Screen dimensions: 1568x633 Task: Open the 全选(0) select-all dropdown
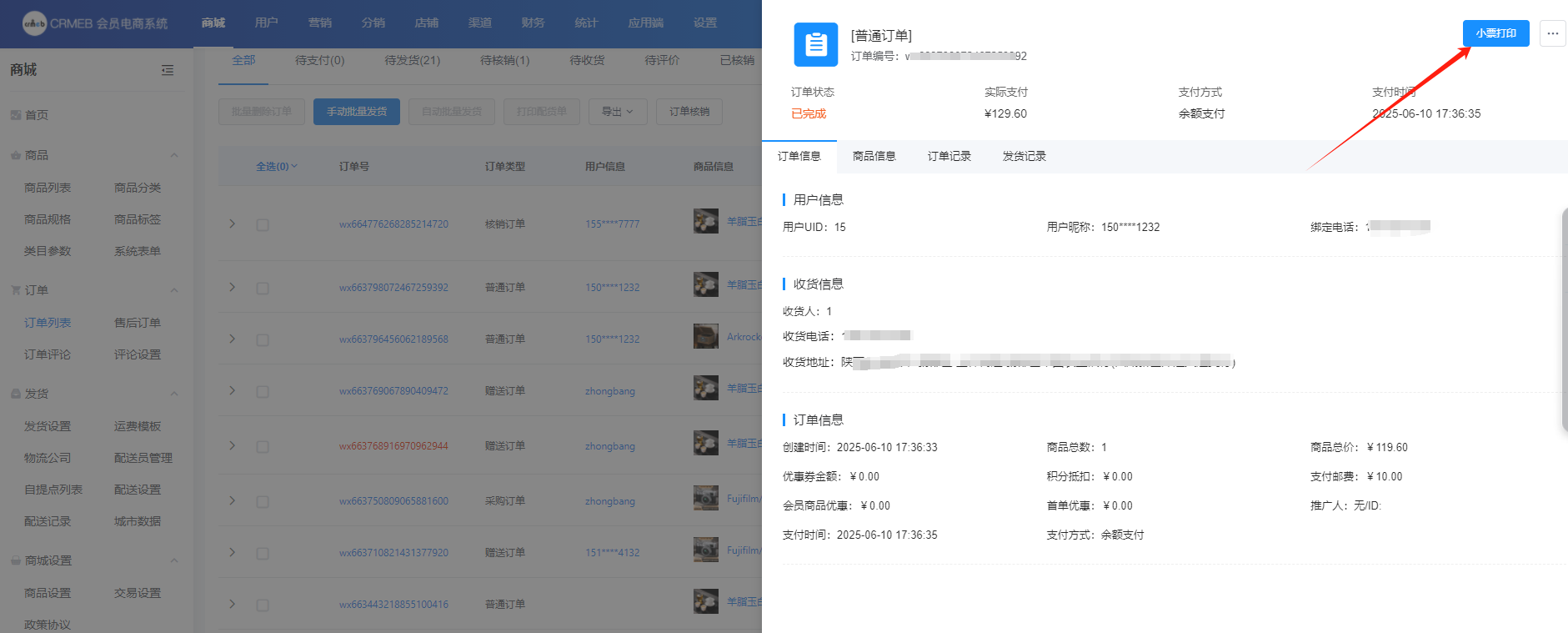pos(276,167)
